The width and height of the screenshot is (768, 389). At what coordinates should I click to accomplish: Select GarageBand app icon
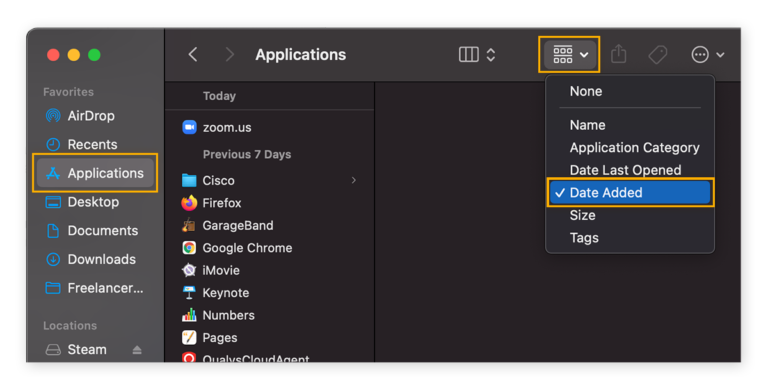pos(189,225)
